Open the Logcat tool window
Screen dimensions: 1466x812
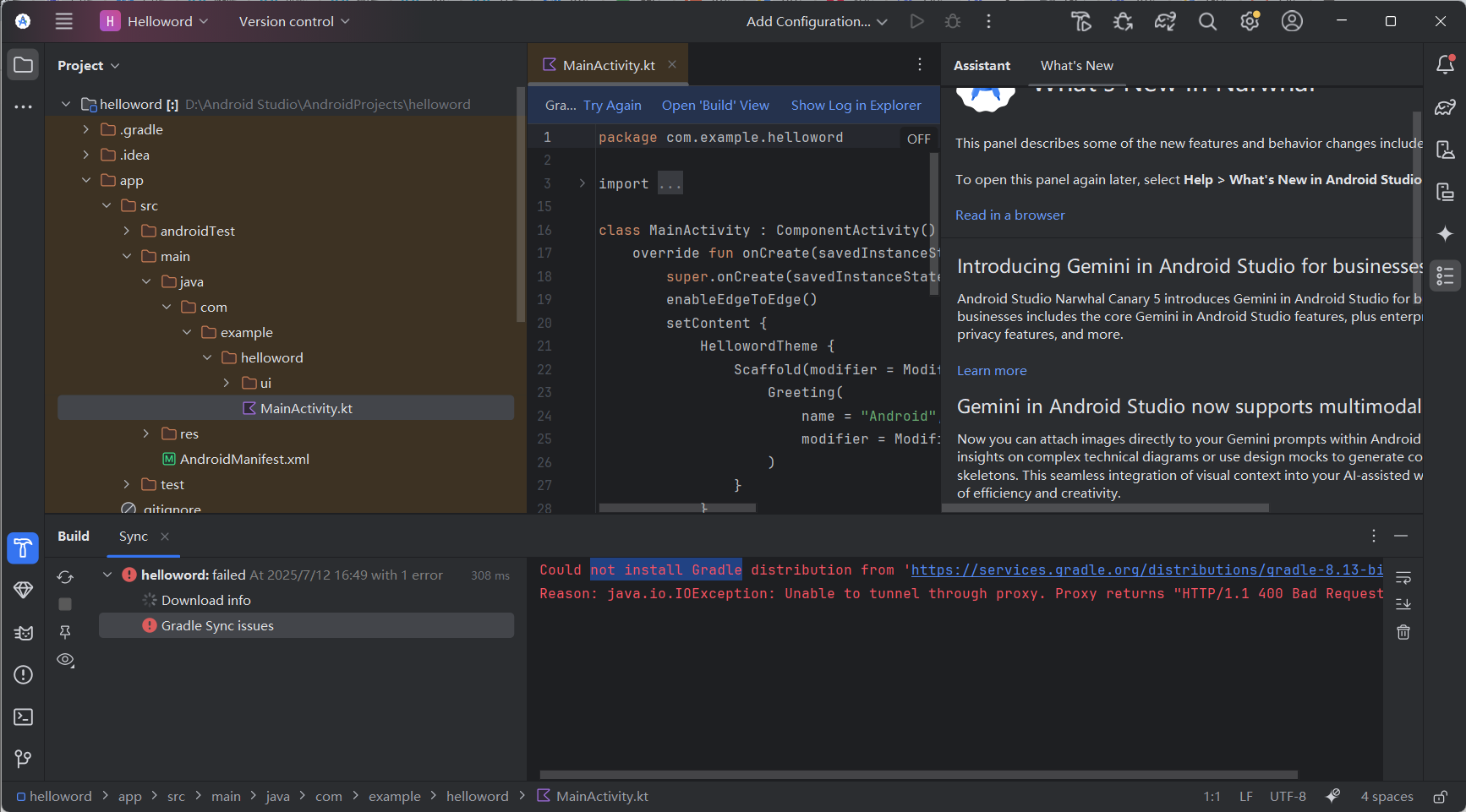(23, 633)
